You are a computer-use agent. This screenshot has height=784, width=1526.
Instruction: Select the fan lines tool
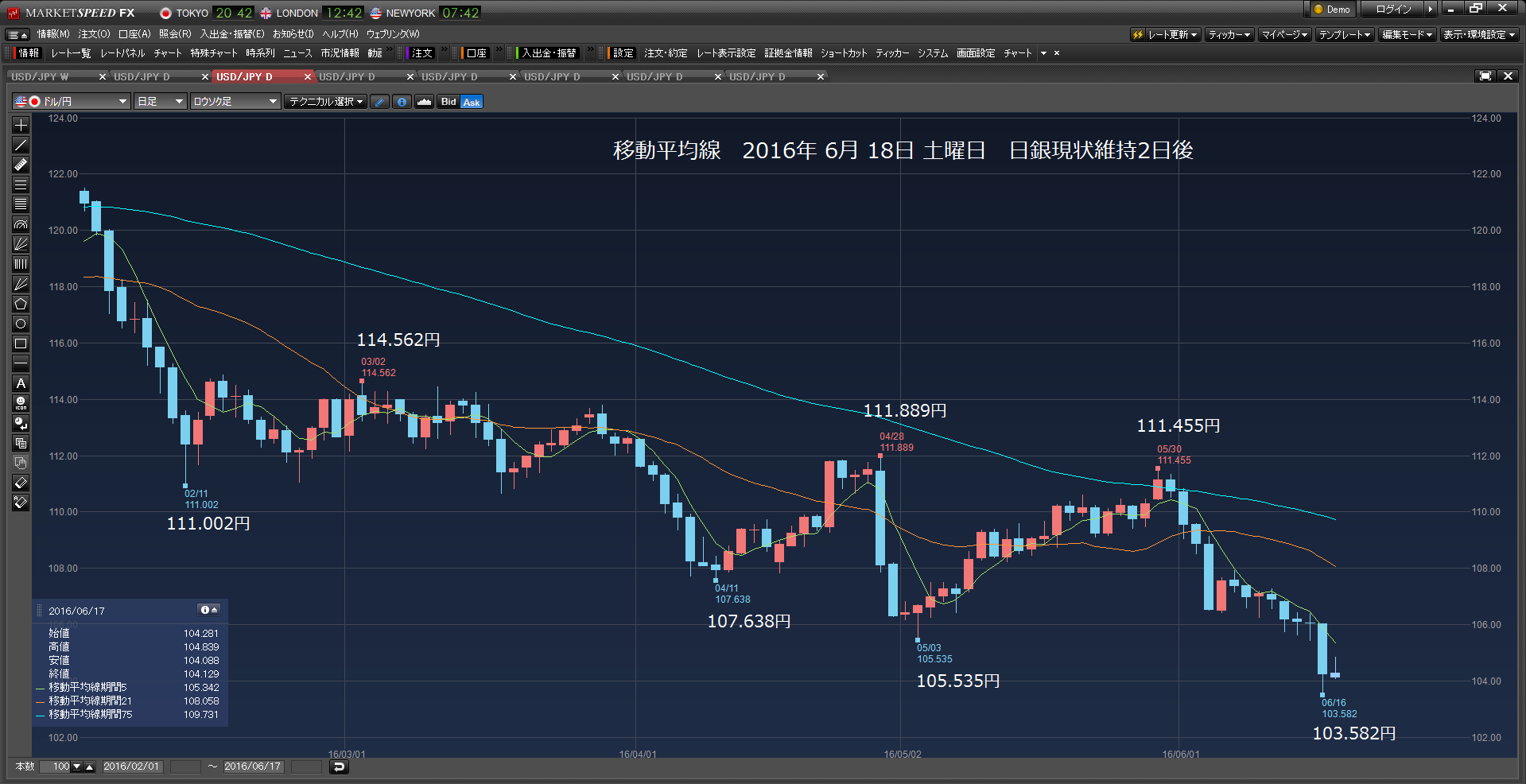point(21,244)
